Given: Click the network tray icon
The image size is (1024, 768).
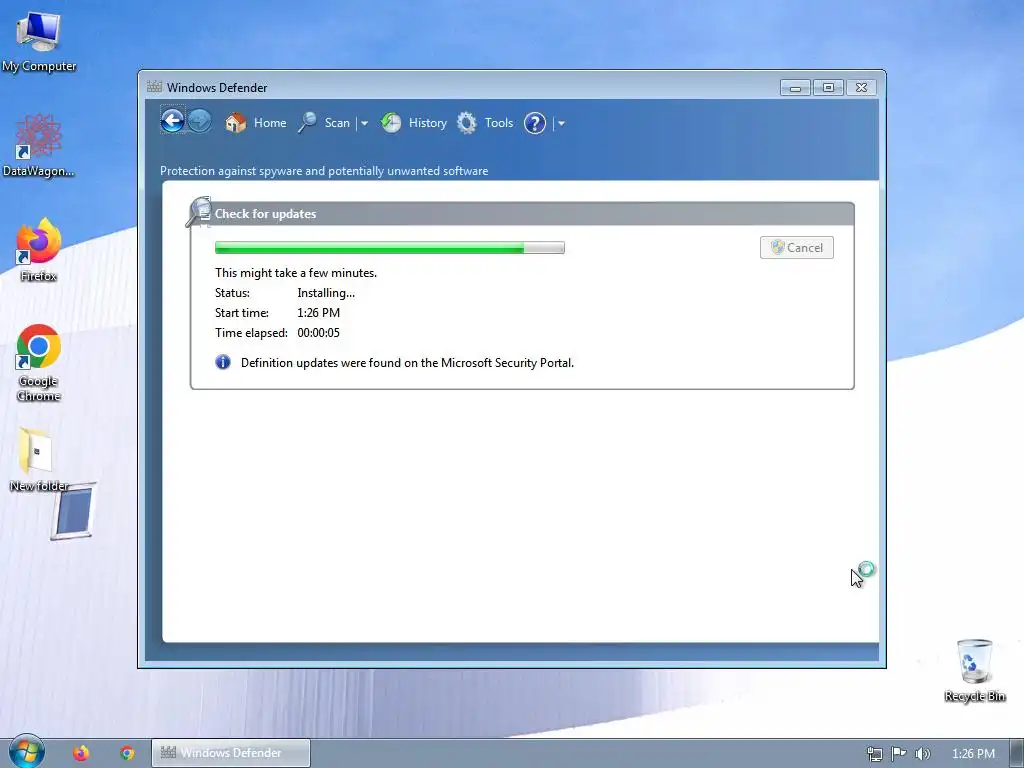Looking at the screenshot, I should coord(874,754).
